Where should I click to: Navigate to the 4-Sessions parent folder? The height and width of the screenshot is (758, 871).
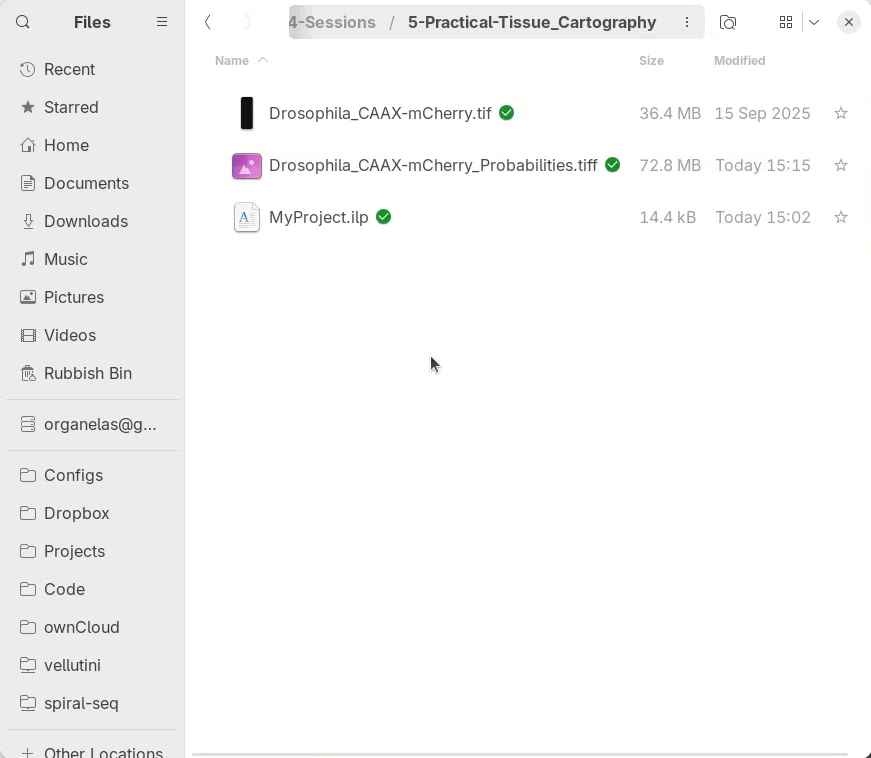(333, 22)
